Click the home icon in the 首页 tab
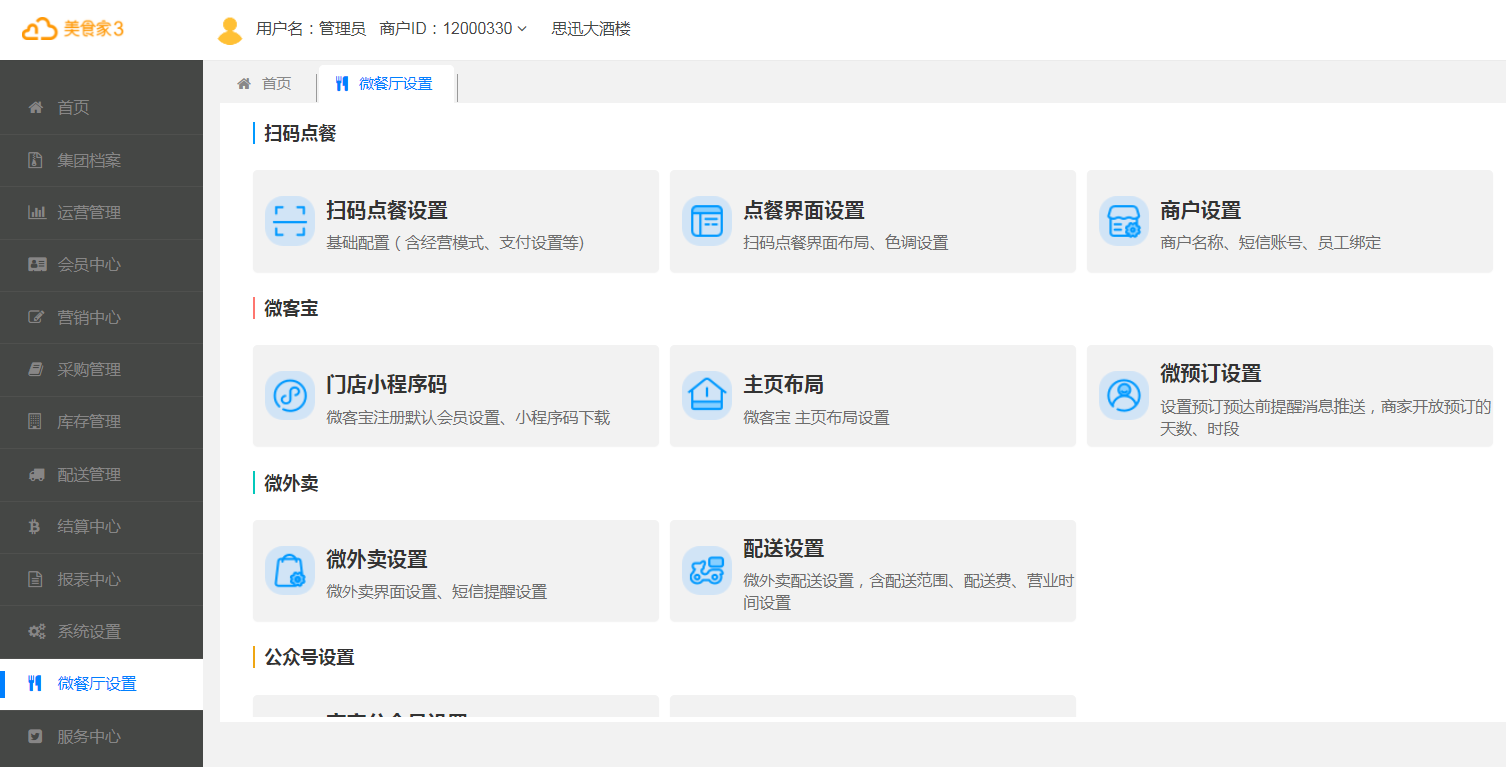Viewport: 1506px width, 767px height. coord(243,84)
